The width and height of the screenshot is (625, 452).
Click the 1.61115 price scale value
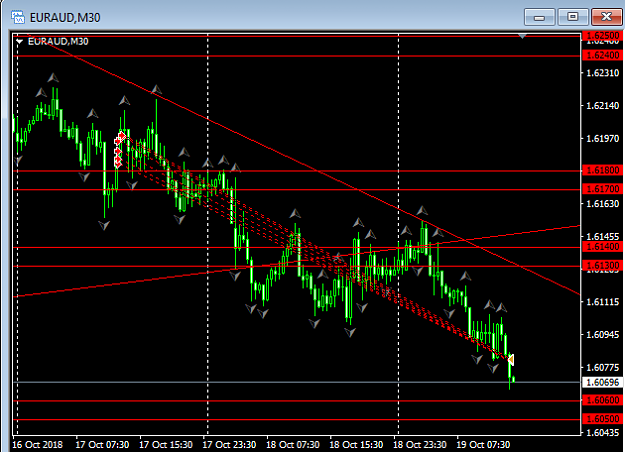tap(603, 302)
